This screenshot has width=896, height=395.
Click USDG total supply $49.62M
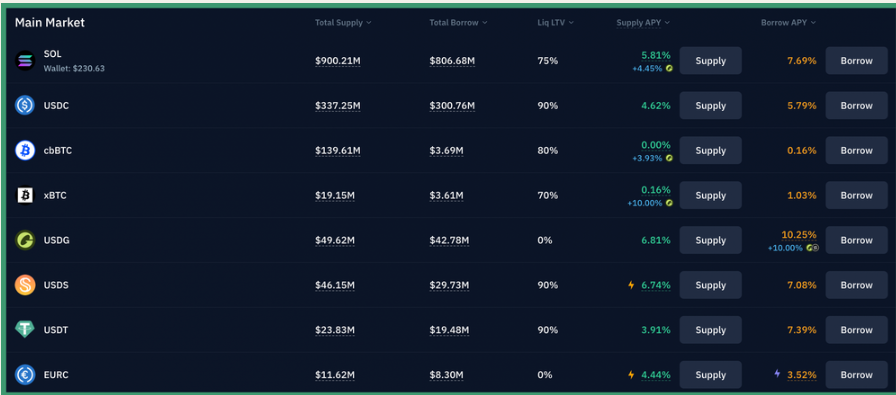(x=335, y=240)
